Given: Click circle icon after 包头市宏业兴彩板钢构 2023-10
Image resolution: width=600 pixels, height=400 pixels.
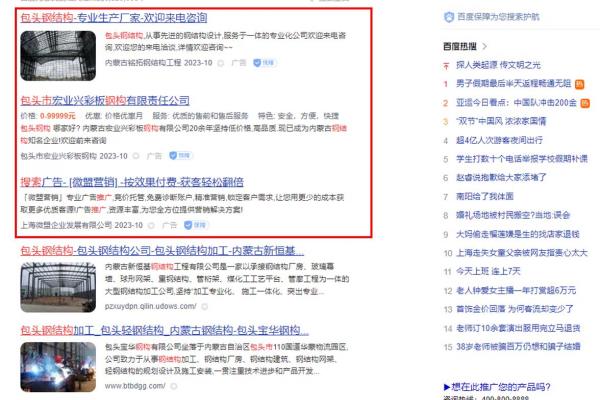Looking at the screenshot, I should point(136,156).
